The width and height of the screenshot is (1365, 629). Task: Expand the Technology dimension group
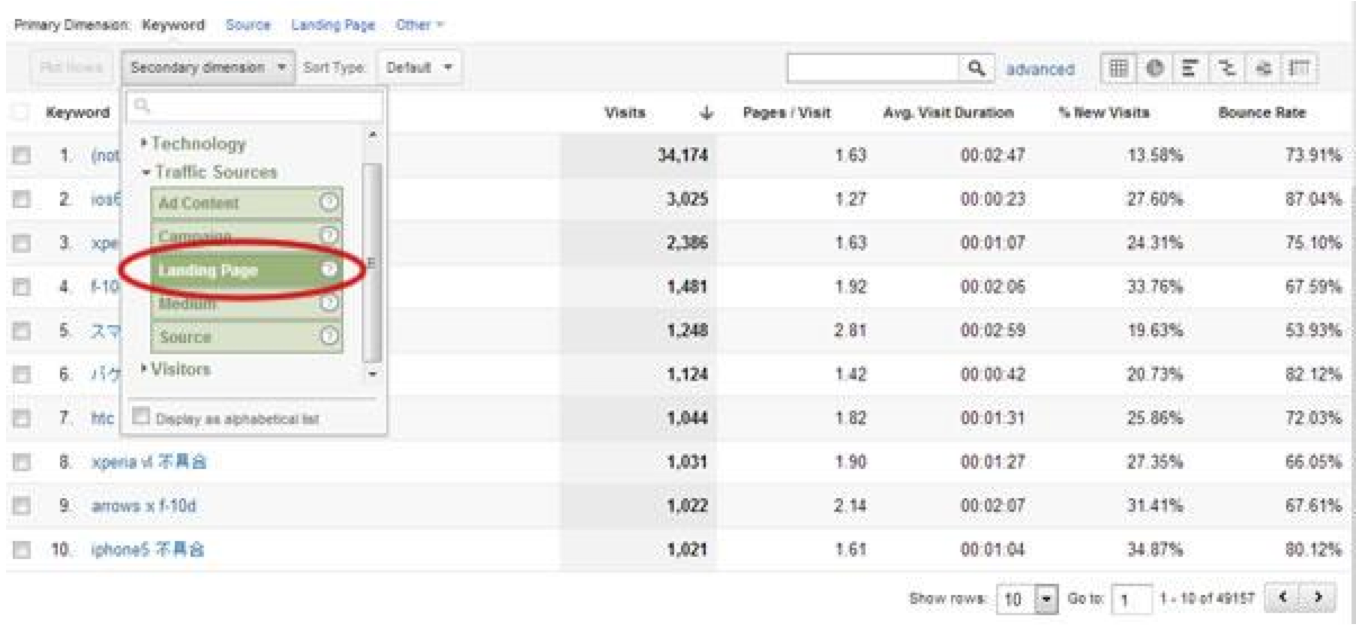(192, 144)
